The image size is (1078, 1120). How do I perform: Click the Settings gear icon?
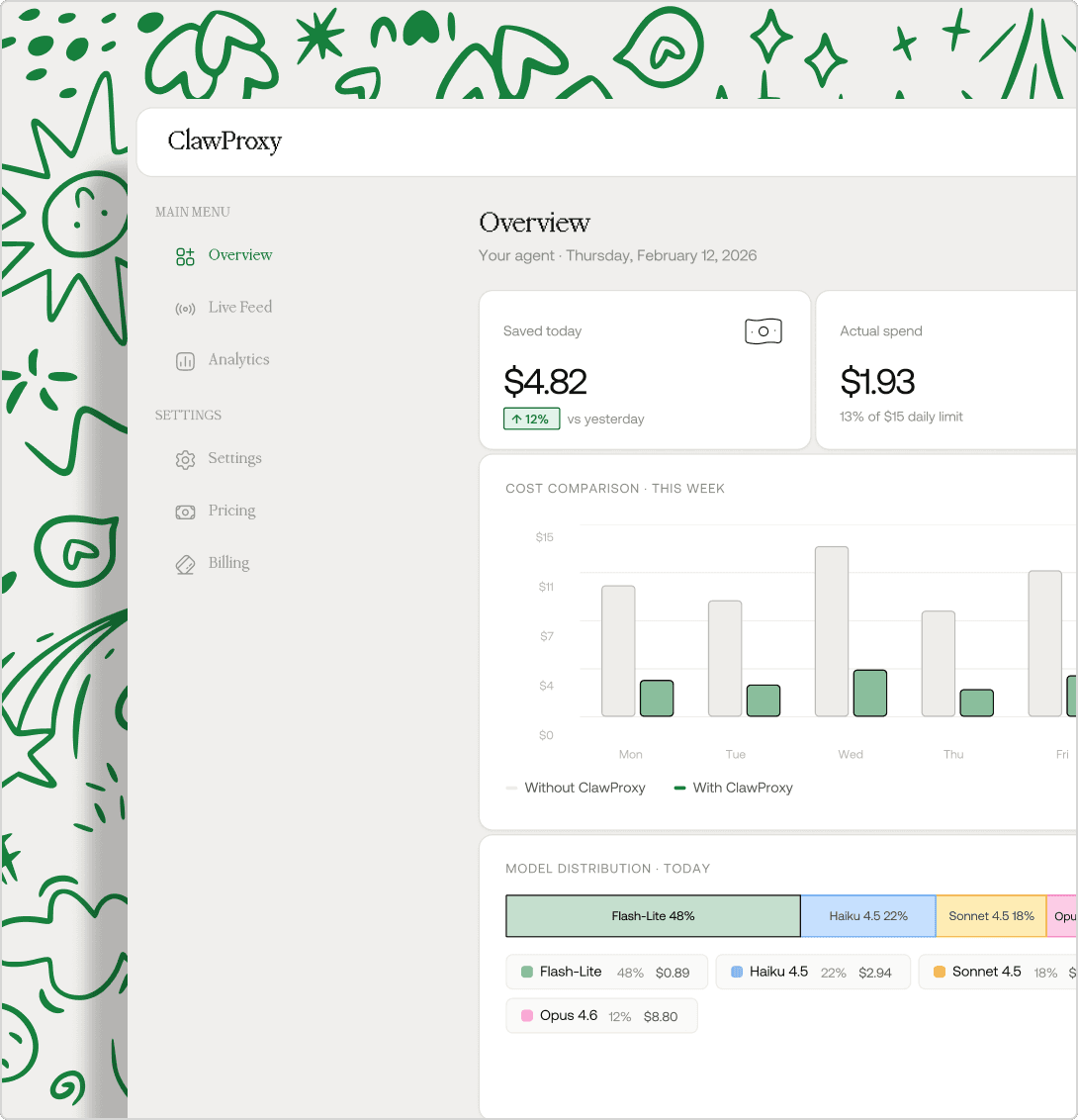(185, 460)
